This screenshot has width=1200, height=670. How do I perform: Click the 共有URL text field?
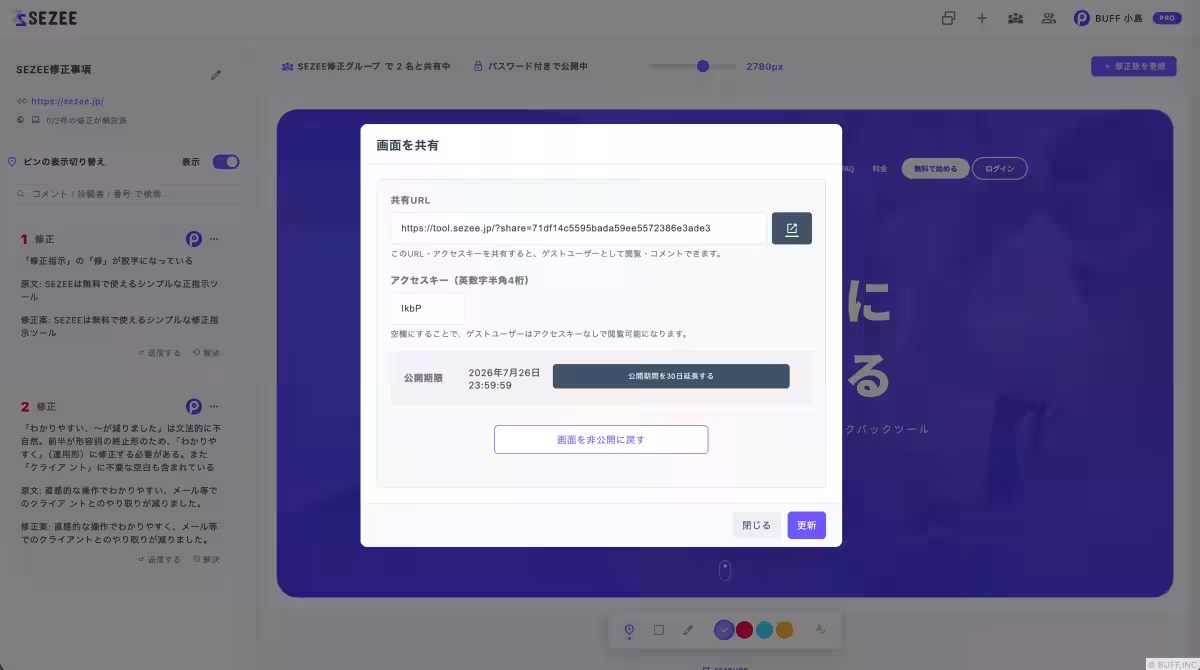(x=579, y=228)
